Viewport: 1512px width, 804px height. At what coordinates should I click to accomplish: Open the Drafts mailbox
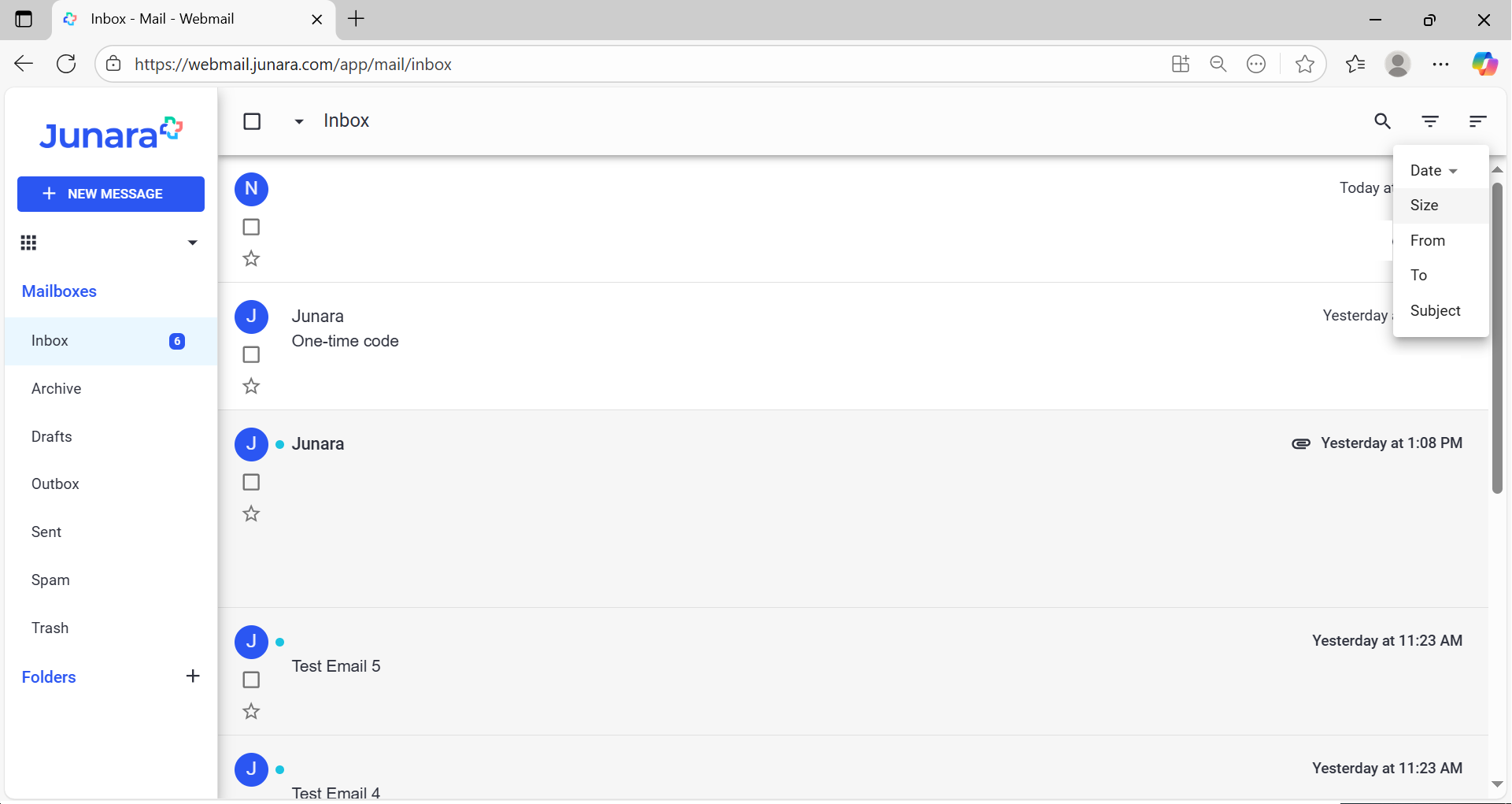click(111, 437)
